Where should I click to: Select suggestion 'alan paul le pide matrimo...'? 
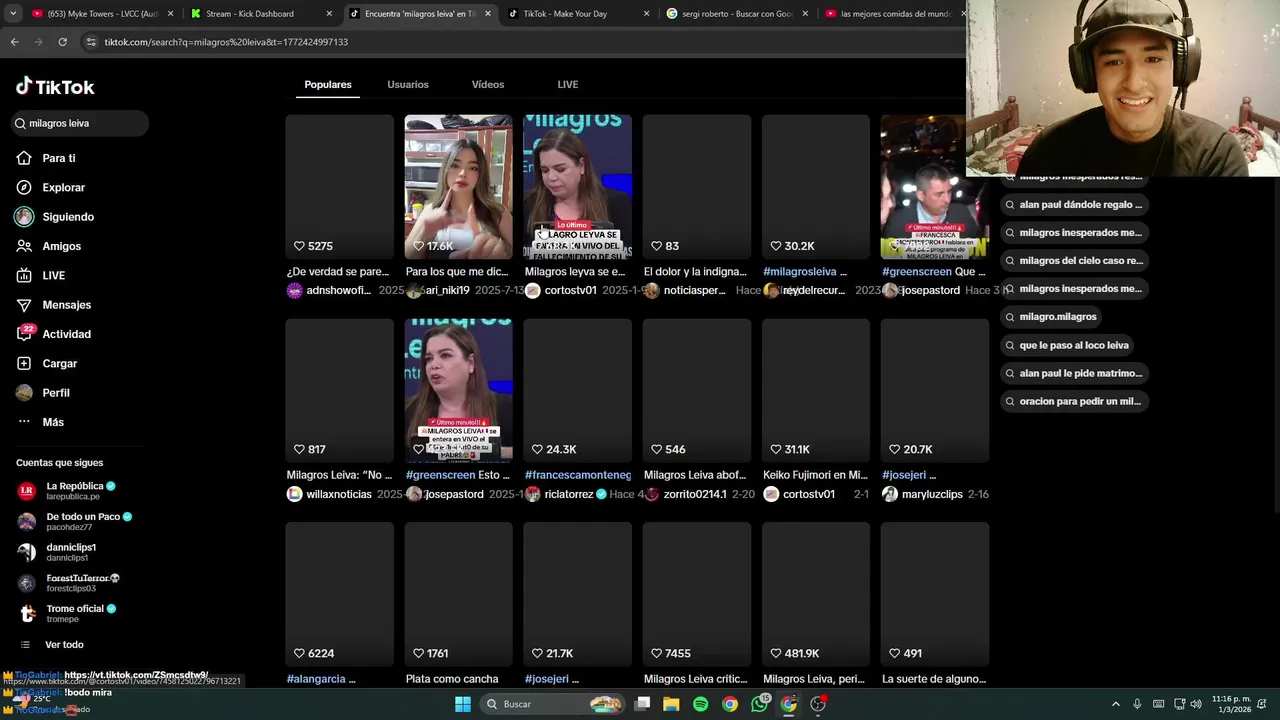[x=1072, y=373]
